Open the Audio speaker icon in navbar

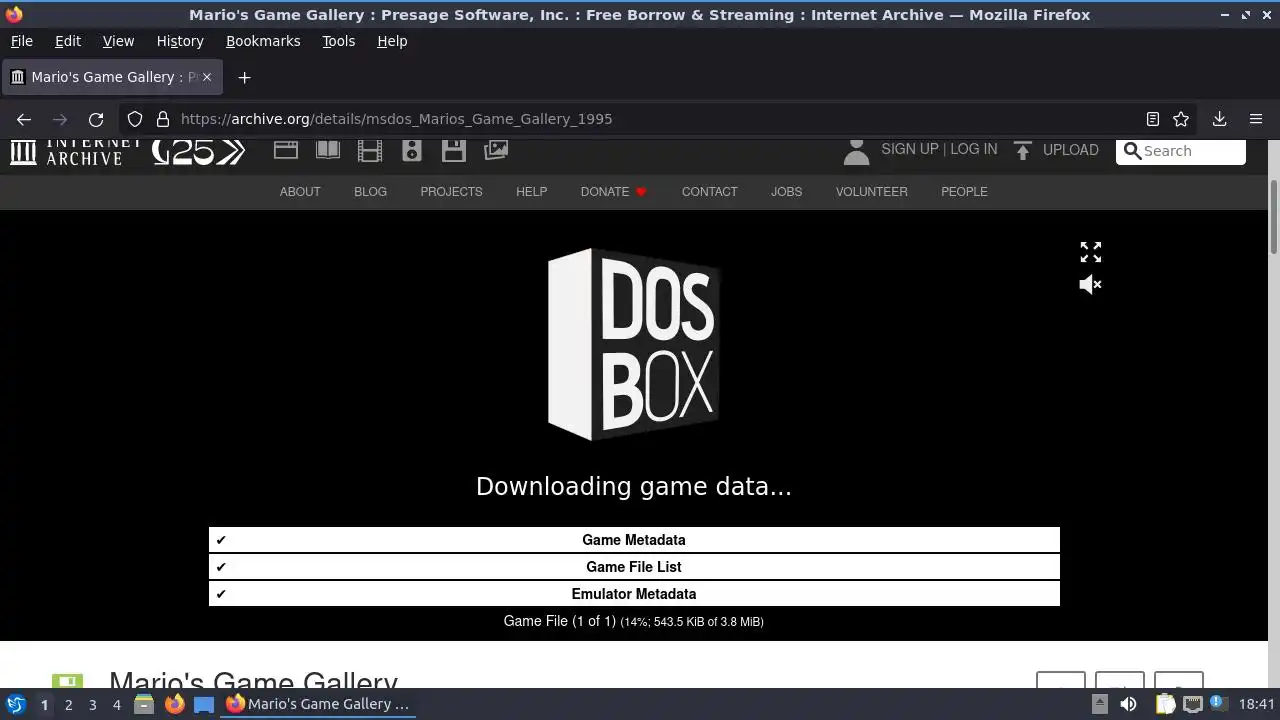[412, 150]
